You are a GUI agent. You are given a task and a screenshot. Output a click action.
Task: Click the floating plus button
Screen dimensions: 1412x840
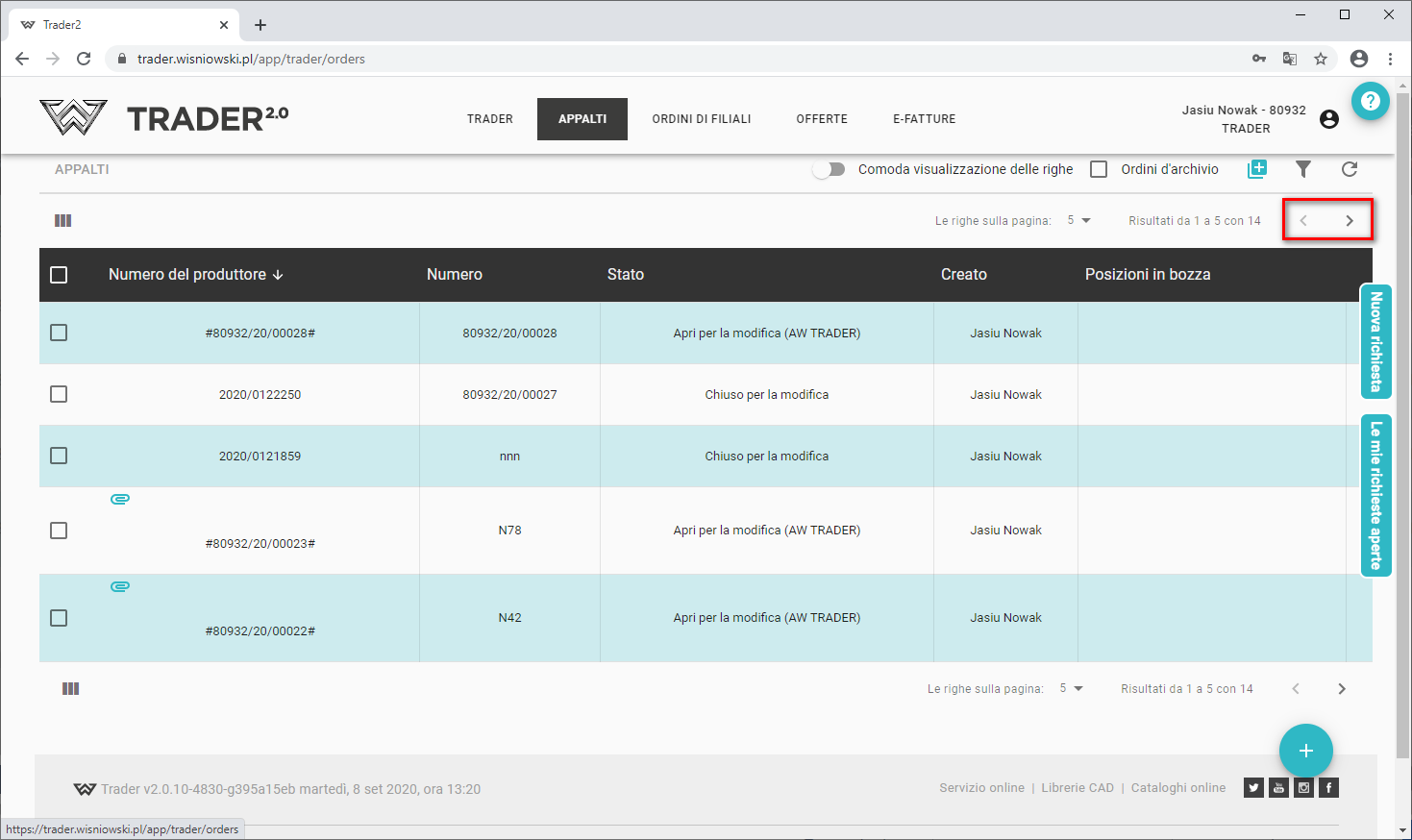tap(1305, 751)
